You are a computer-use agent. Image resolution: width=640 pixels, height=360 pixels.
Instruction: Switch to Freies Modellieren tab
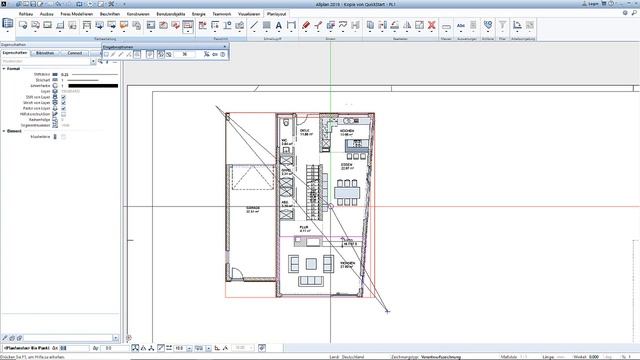click(x=77, y=14)
